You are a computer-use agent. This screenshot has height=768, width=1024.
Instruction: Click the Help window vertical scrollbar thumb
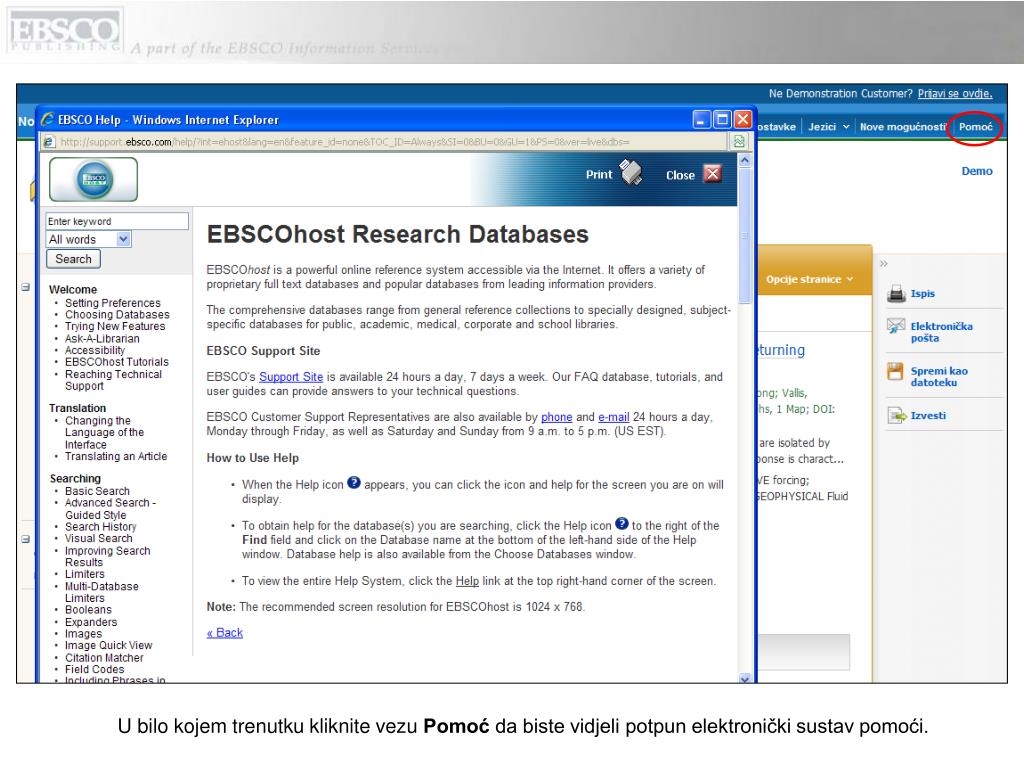pyautogui.click(x=745, y=236)
